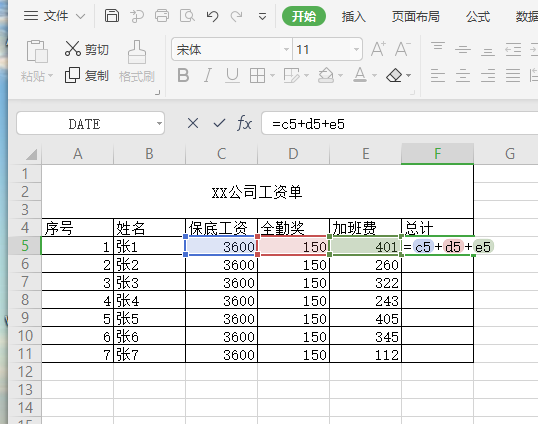
Task: Click the Print icon
Action: (x=162, y=16)
